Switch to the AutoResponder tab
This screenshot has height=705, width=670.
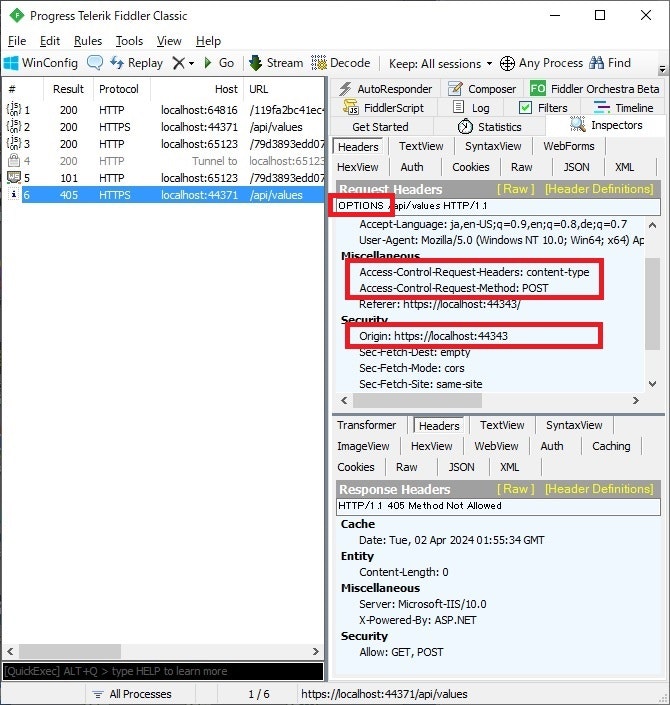tap(386, 89)
